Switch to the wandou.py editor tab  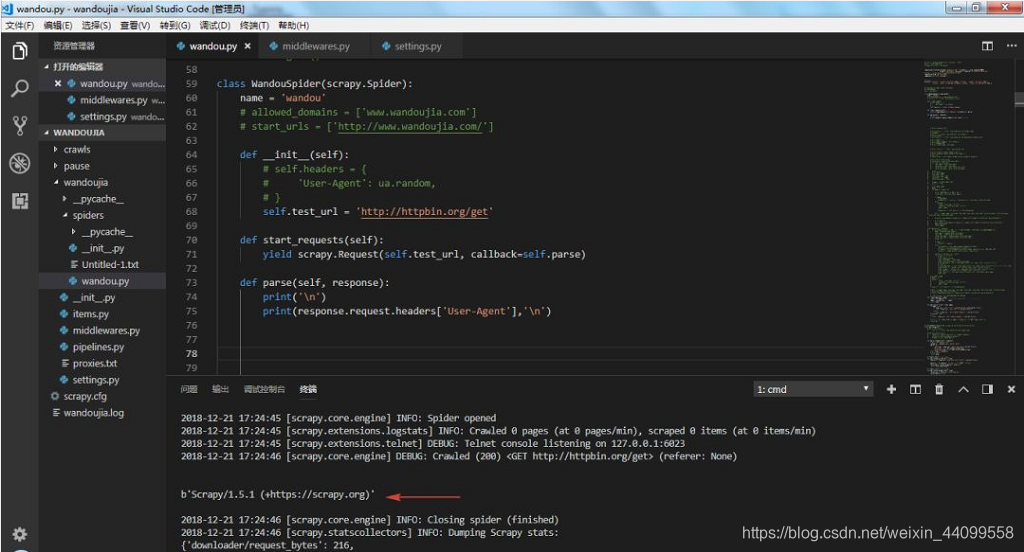coord(214,46)
